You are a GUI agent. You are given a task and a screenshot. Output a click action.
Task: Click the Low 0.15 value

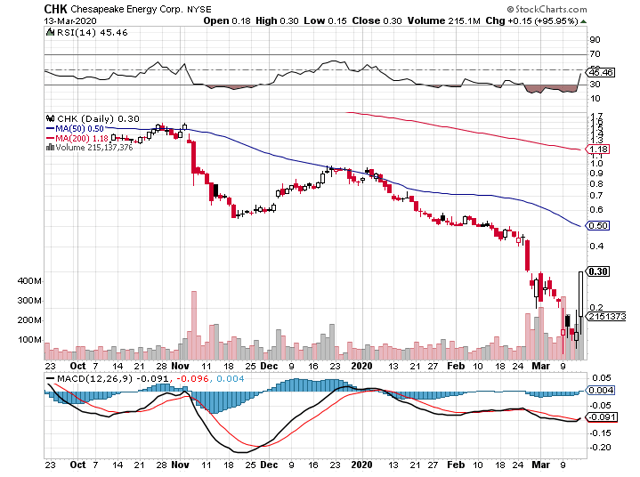(x=325, y=21)
